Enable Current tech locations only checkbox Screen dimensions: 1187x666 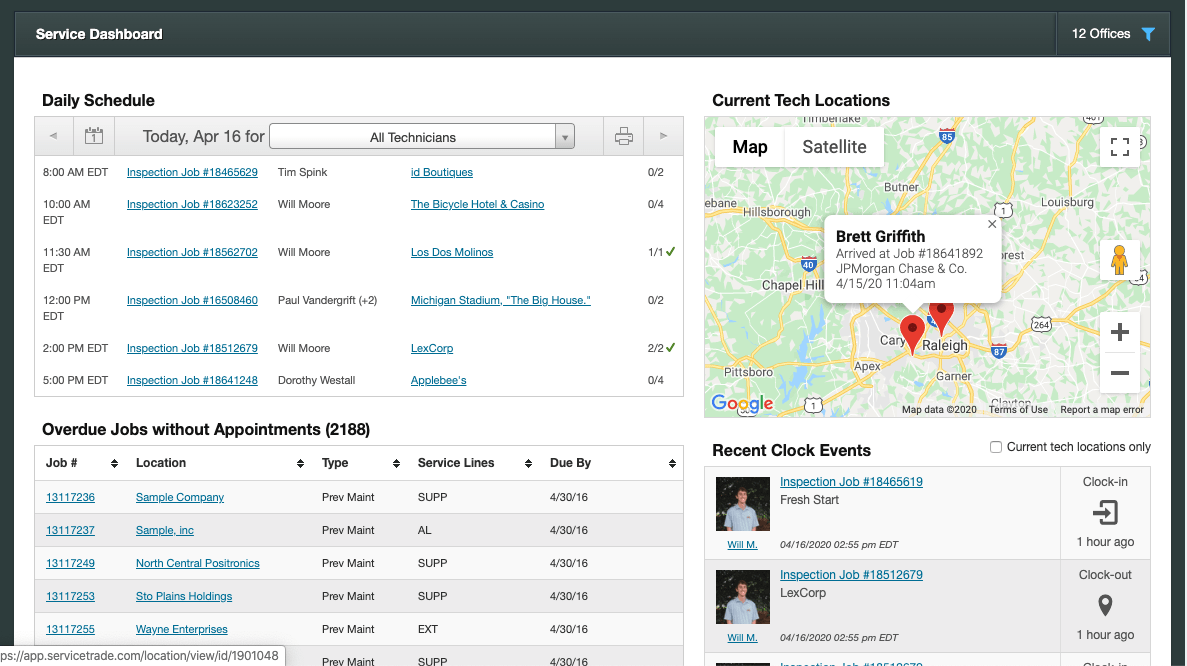[995, 447]
